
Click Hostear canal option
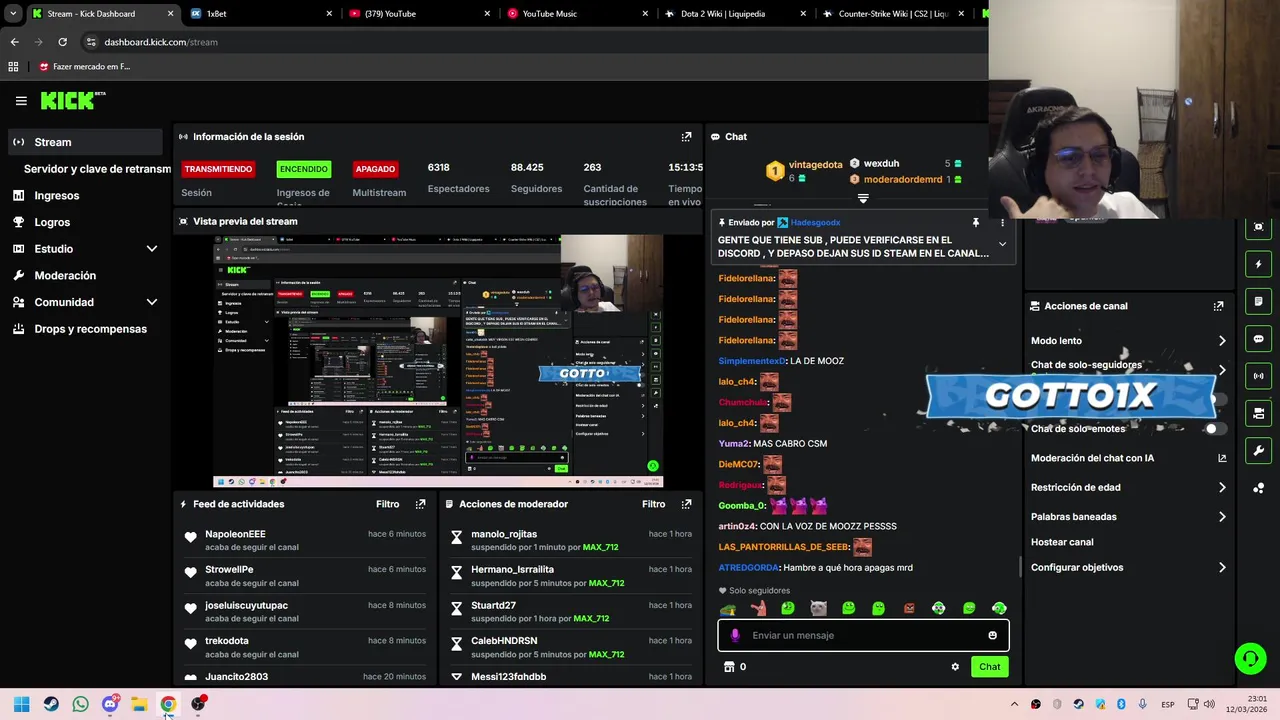pyautogui.click(x=1062, y=542)
